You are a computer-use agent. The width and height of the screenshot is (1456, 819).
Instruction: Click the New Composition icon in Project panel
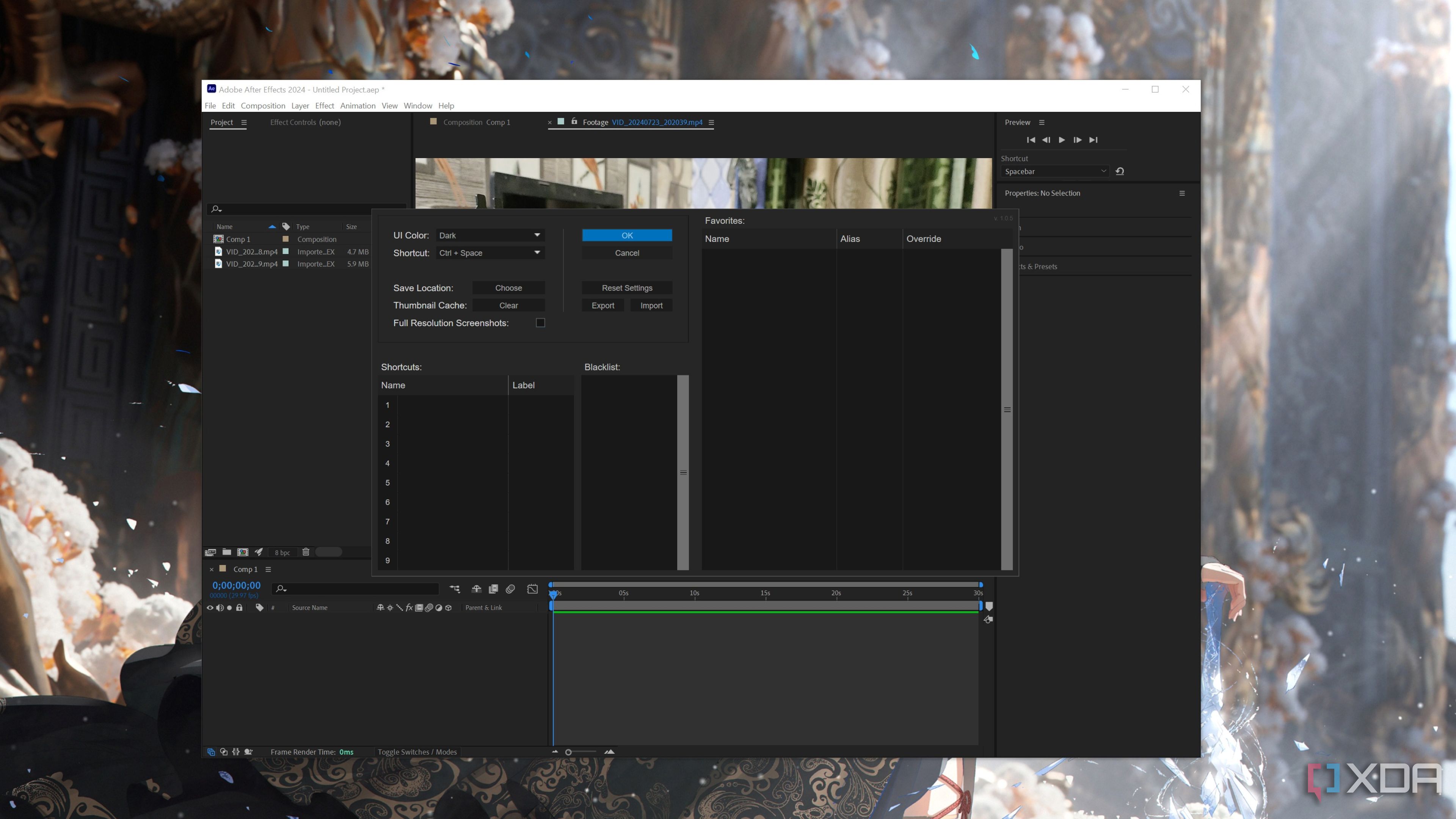(x=243, y=552)
